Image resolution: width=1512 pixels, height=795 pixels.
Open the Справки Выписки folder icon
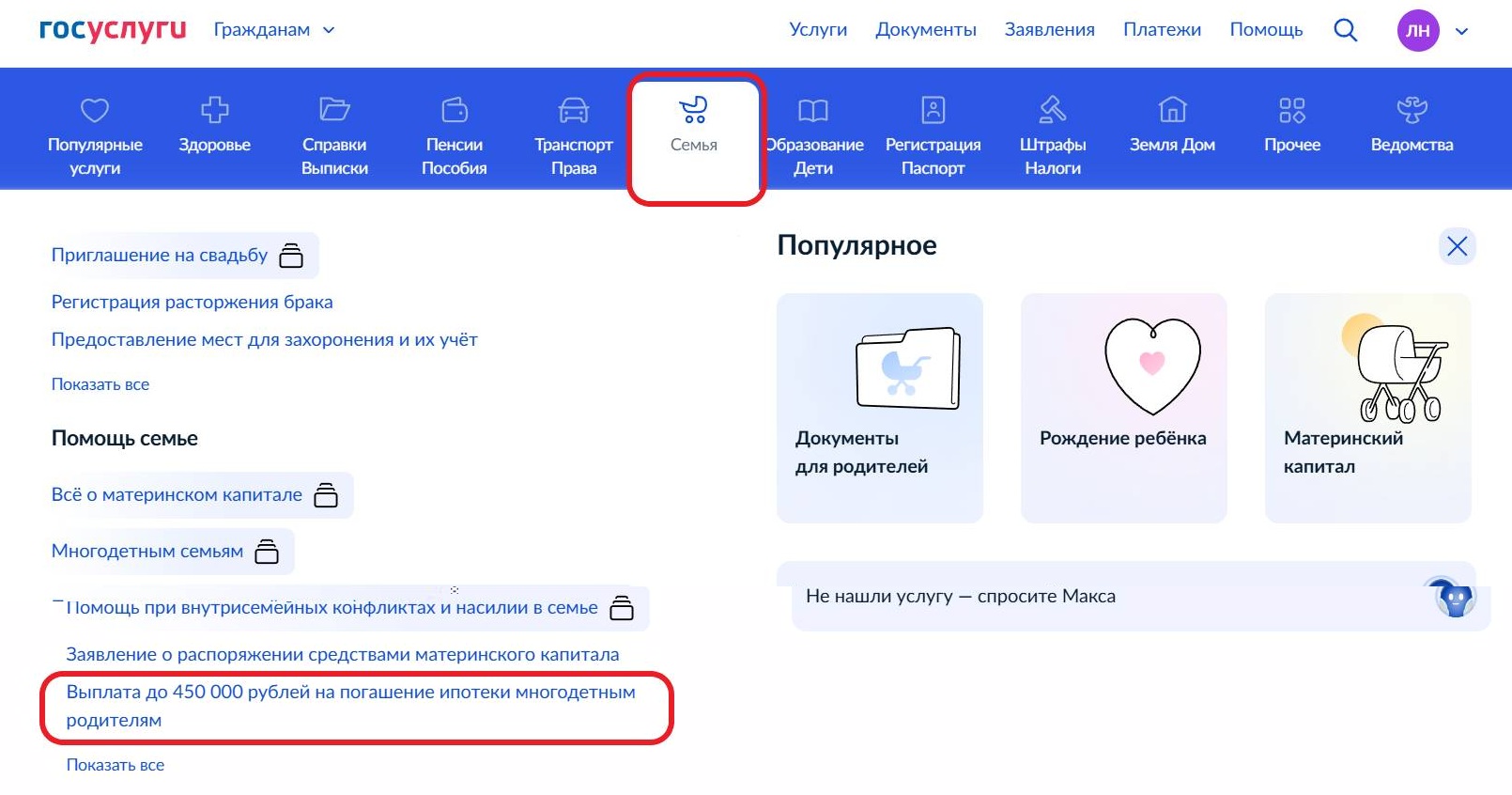click(x=334, y=110)
